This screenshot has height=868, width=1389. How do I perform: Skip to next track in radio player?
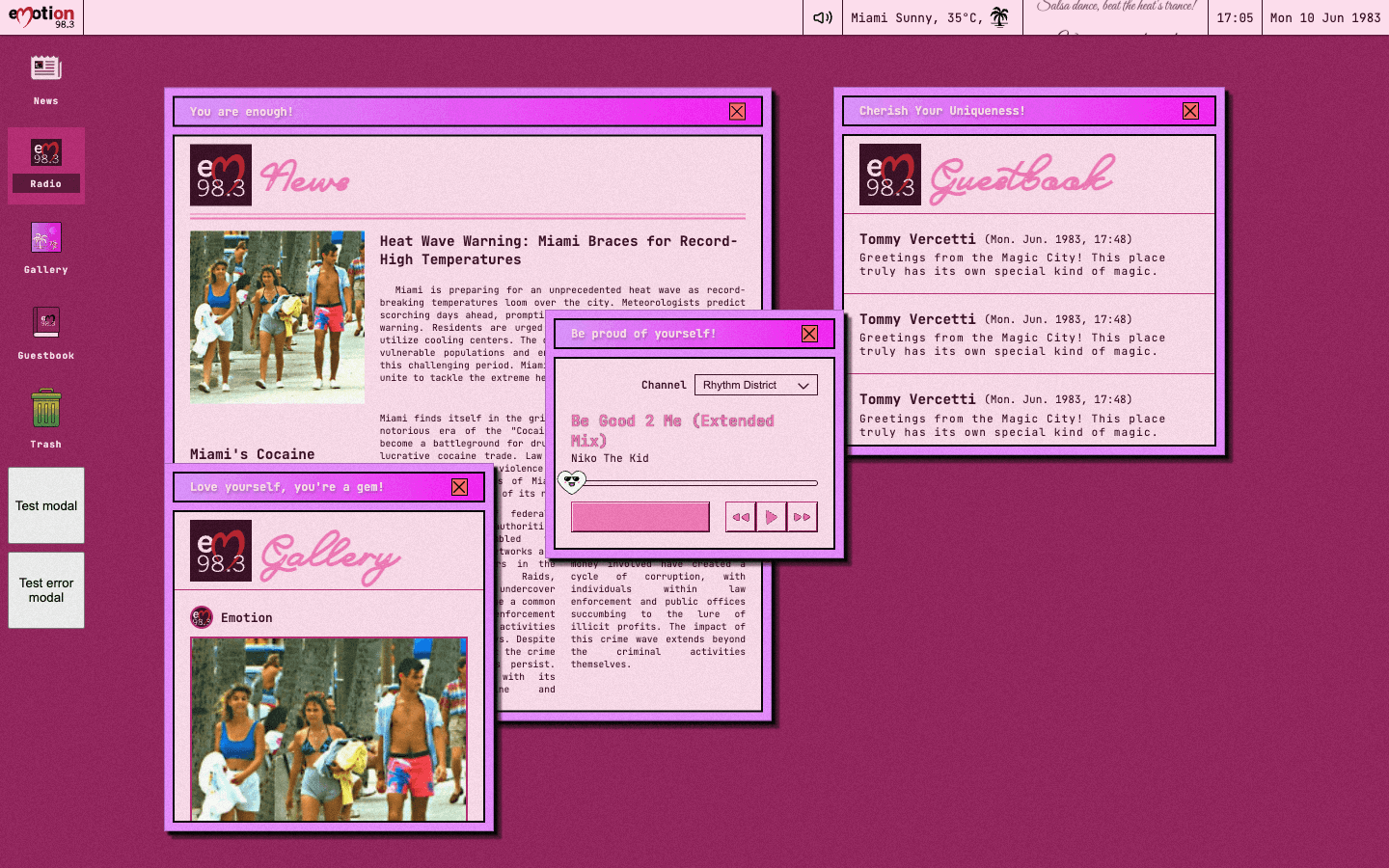[x=803, y=517]
